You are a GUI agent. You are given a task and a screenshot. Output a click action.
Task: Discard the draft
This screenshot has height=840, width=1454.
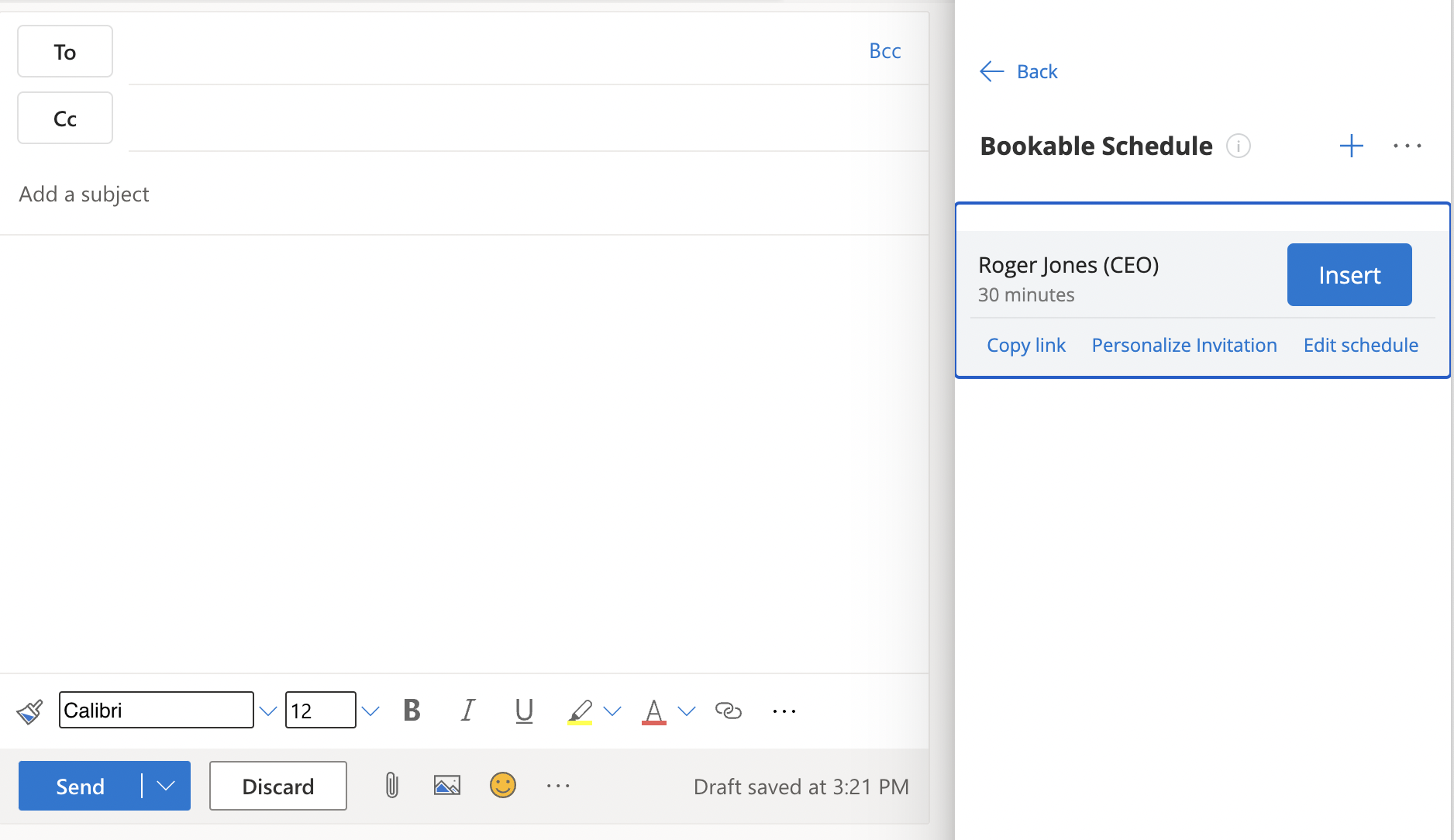[x=278, y=786]
